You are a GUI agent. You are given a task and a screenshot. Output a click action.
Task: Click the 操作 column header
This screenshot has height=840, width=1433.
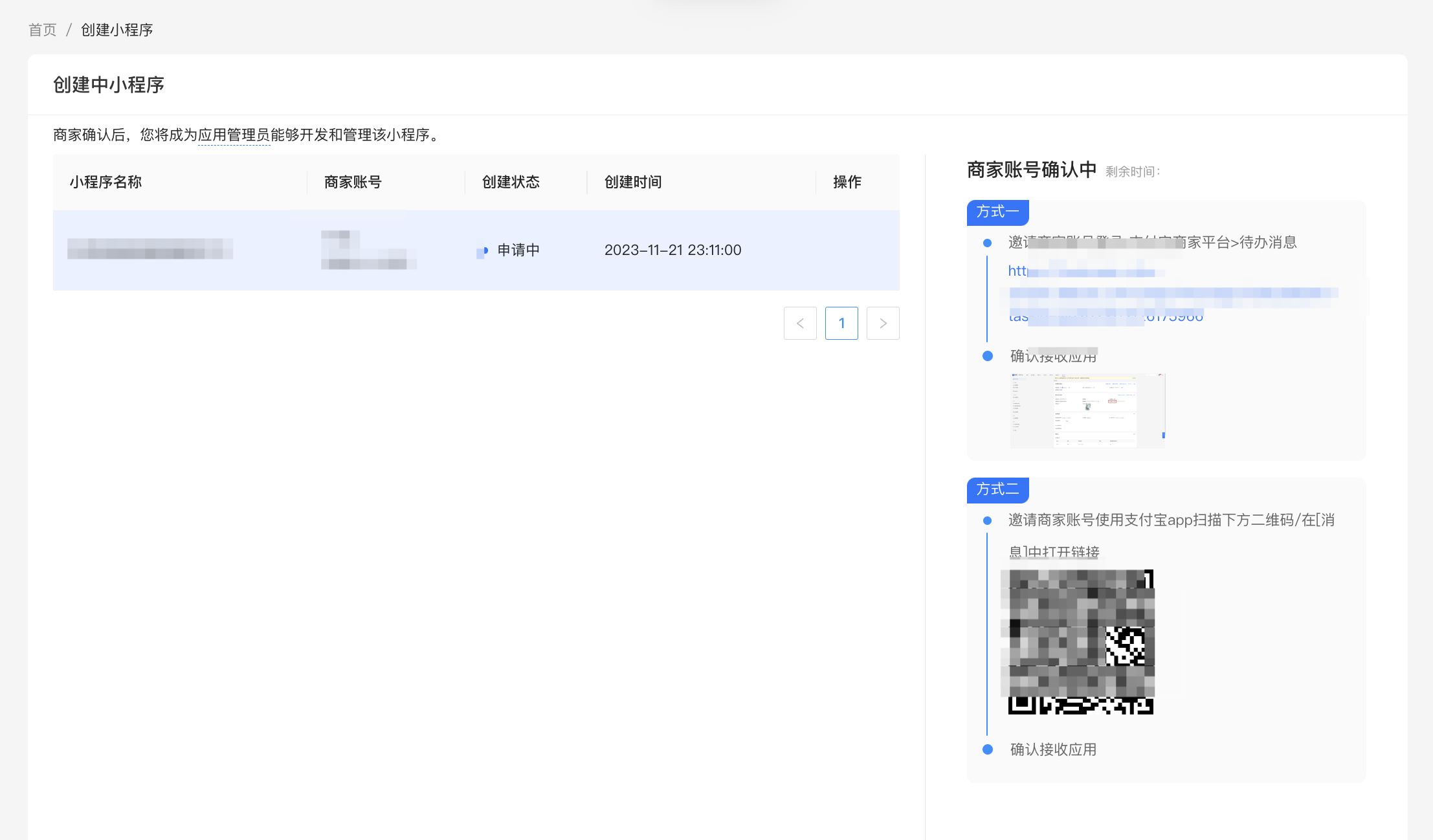coord(847,182)
